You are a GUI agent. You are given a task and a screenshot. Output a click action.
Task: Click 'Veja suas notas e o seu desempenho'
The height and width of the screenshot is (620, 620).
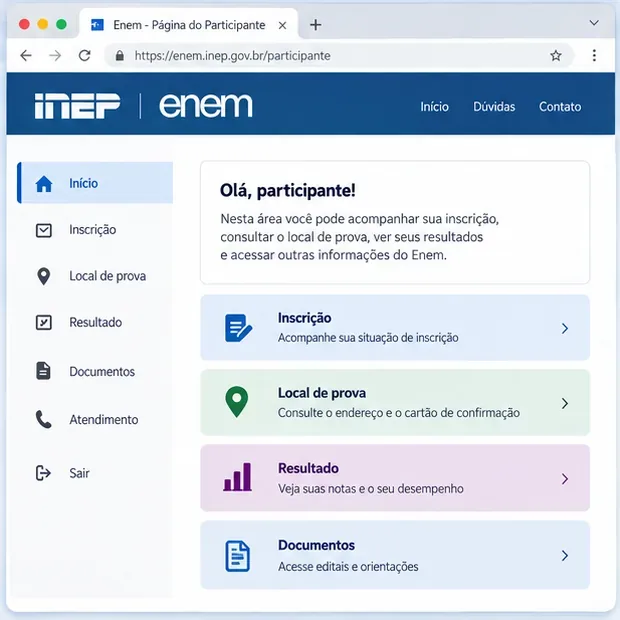pyautogui.click(x=370, y=489)
